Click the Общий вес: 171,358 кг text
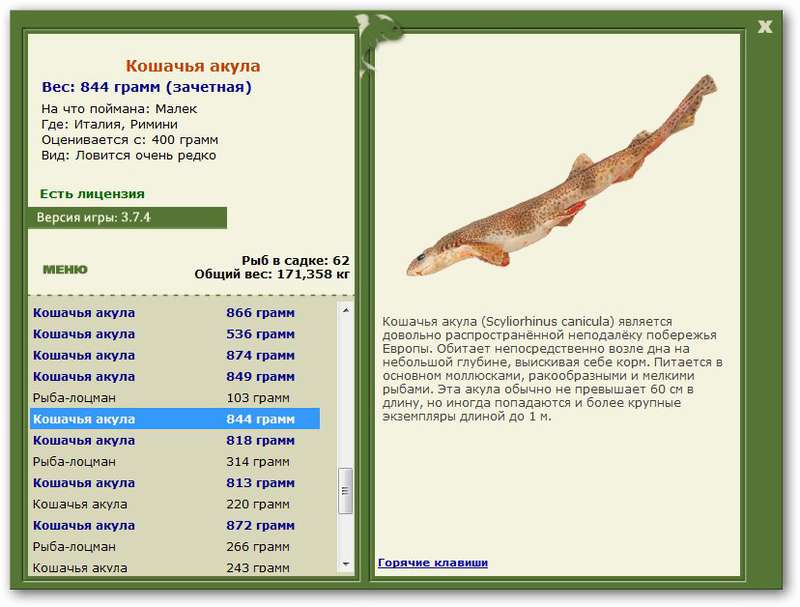800x607 pixels. [x=272, y=274]
